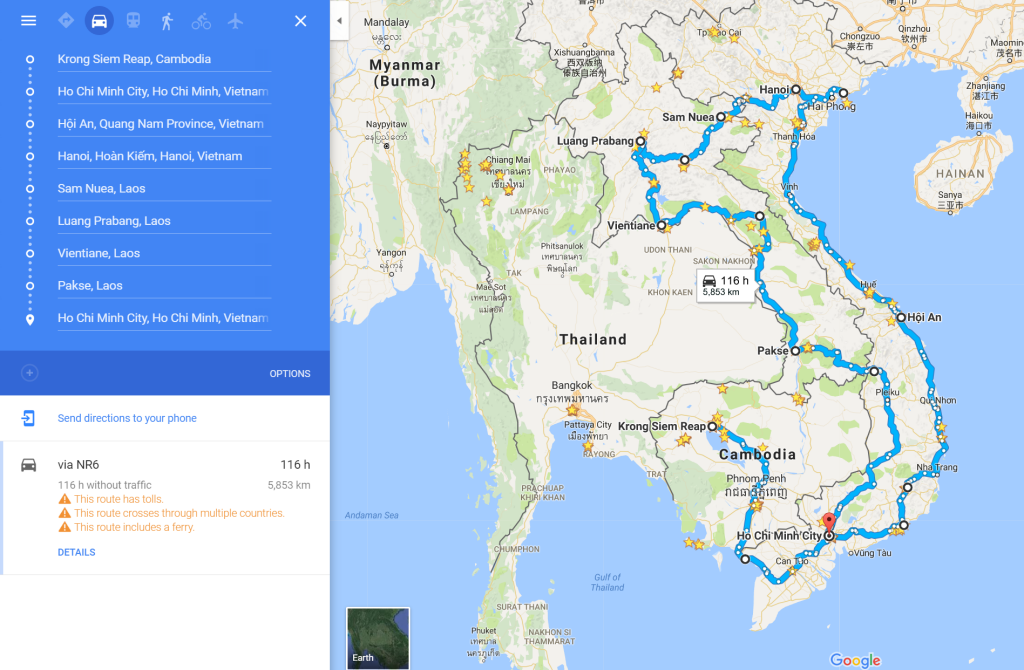Select the via NR6 route

tap(166, 507)
